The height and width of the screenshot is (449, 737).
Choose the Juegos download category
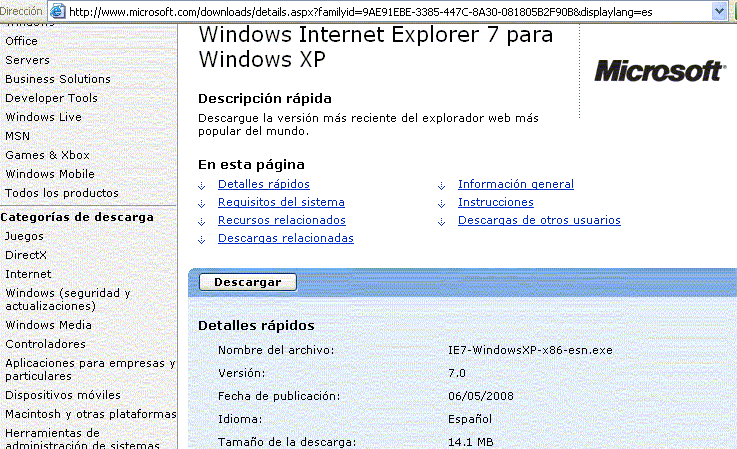pos(24,236)
